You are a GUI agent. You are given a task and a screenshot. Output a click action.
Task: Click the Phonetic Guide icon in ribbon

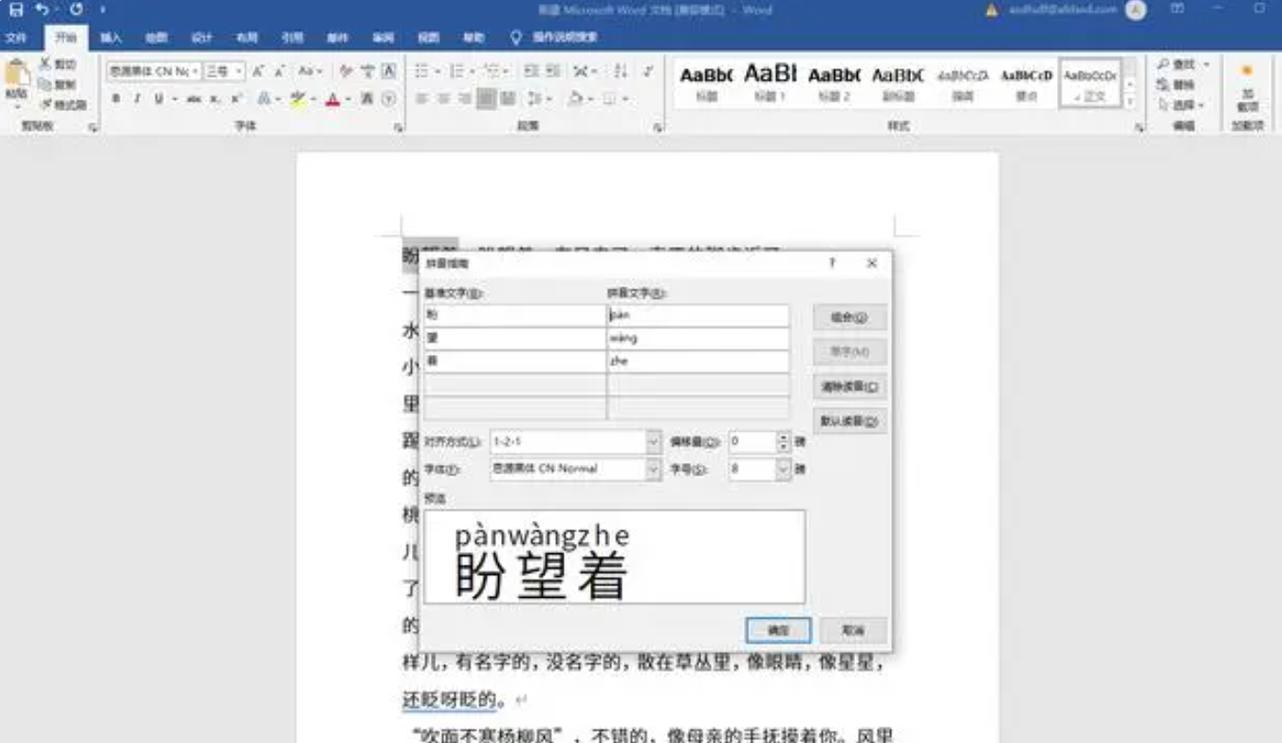368,71
